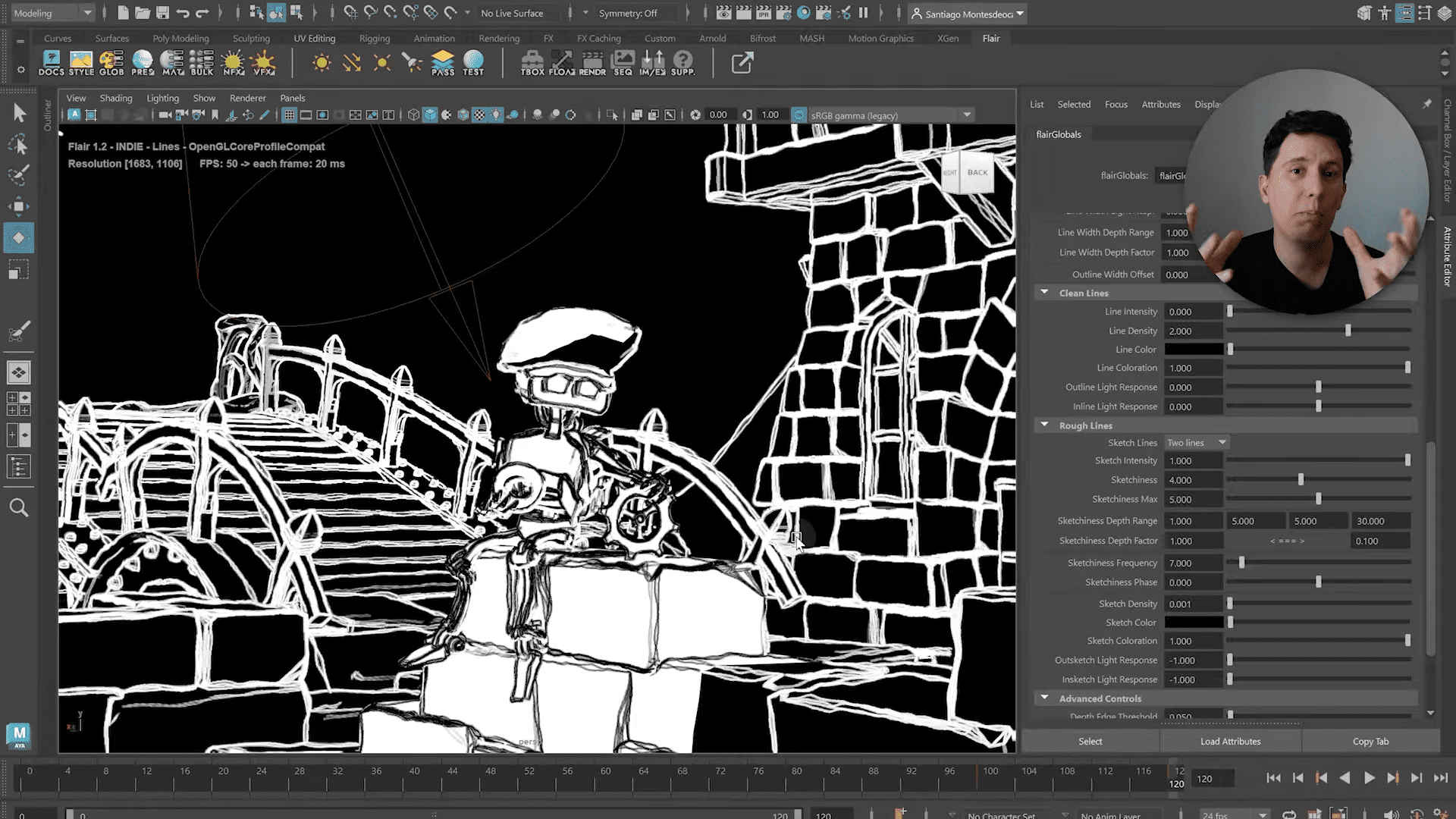Click the pause IPR render icon

point(863,13)
